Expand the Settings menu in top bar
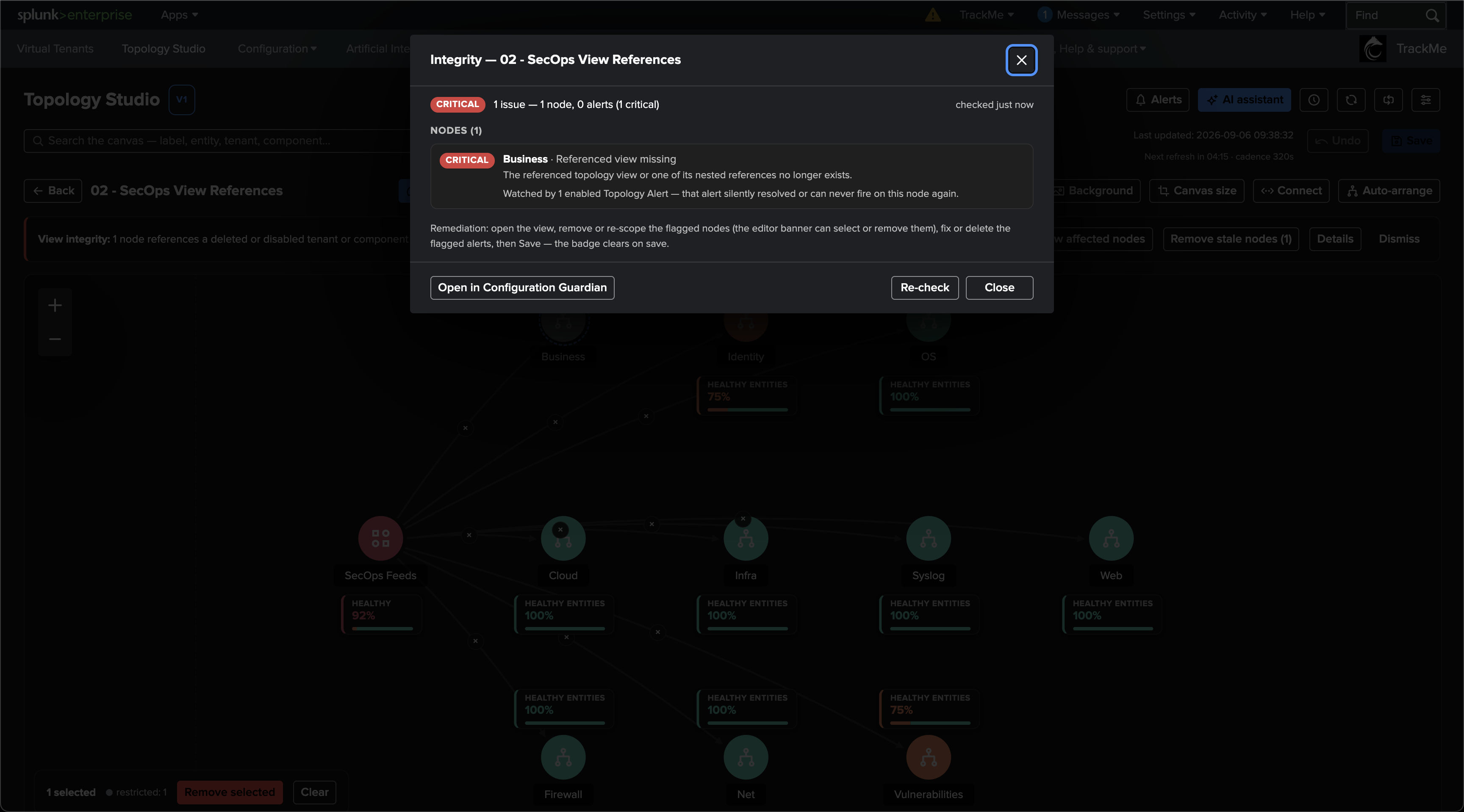The image size is (1464, 812). point(1169,15)
